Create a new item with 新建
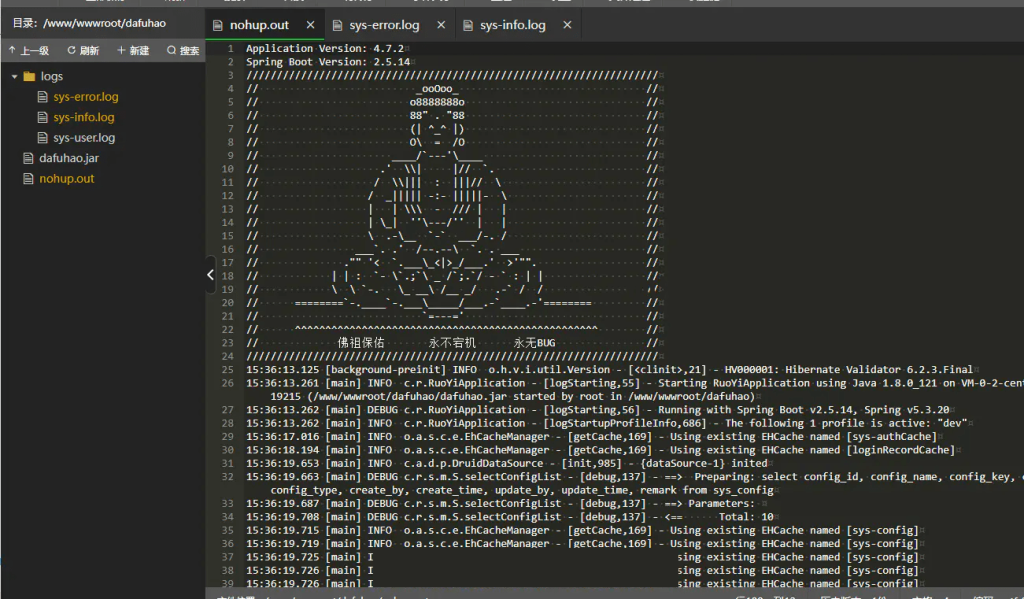 click(133, 50)
